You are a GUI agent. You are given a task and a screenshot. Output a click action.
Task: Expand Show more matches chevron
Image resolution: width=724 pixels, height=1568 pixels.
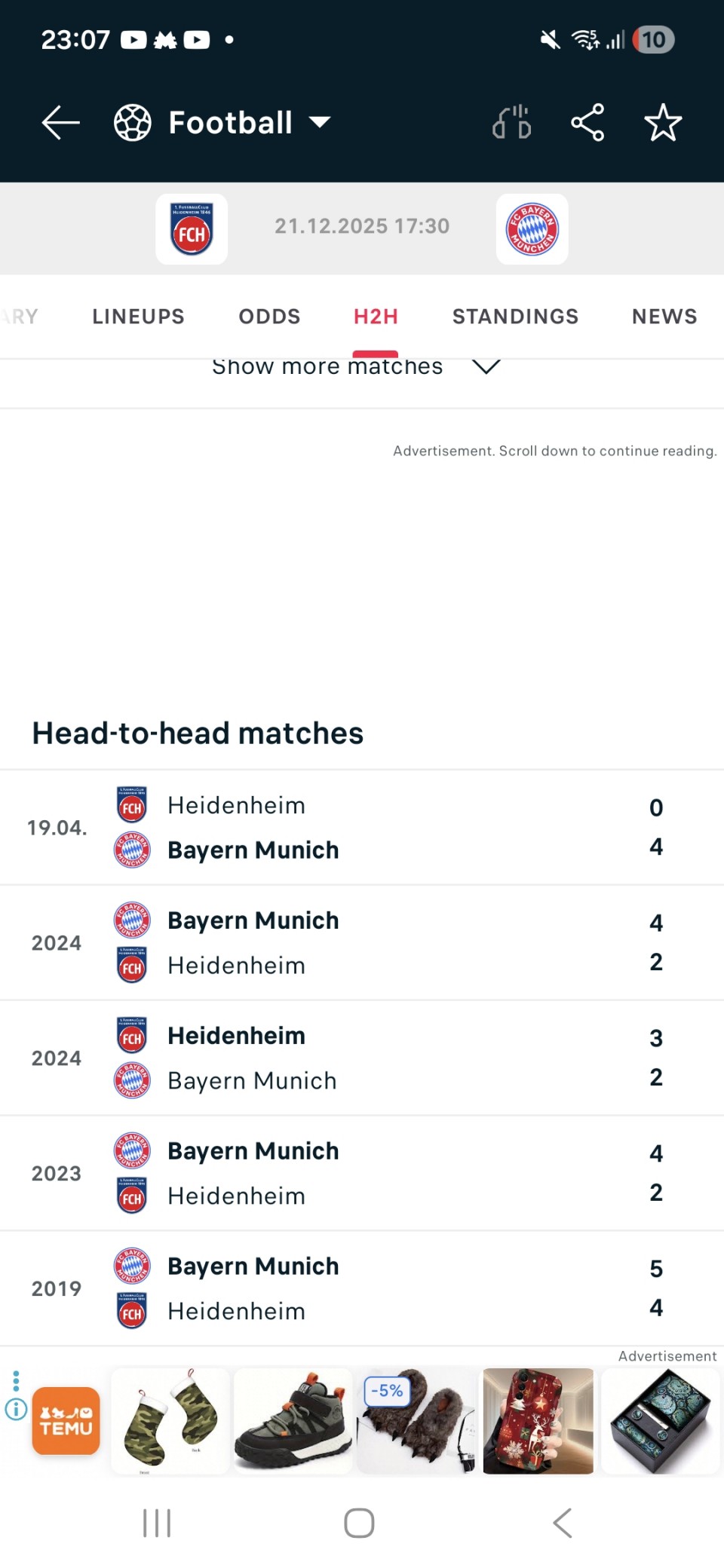pos(486,367)
